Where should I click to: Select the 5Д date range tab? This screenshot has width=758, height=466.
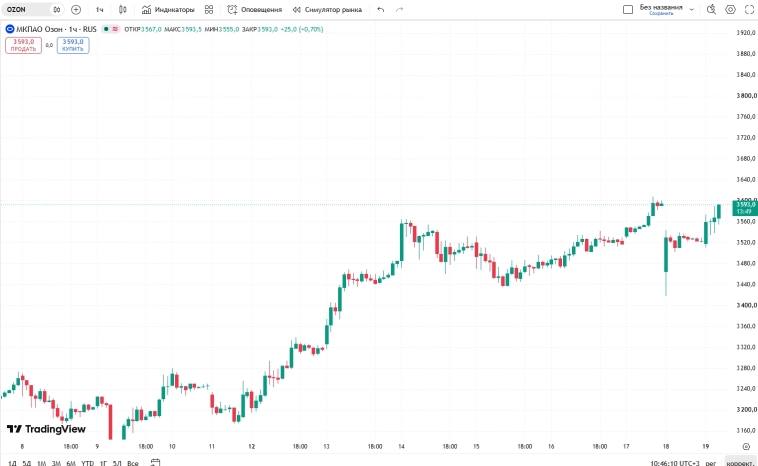pos(27,463)
